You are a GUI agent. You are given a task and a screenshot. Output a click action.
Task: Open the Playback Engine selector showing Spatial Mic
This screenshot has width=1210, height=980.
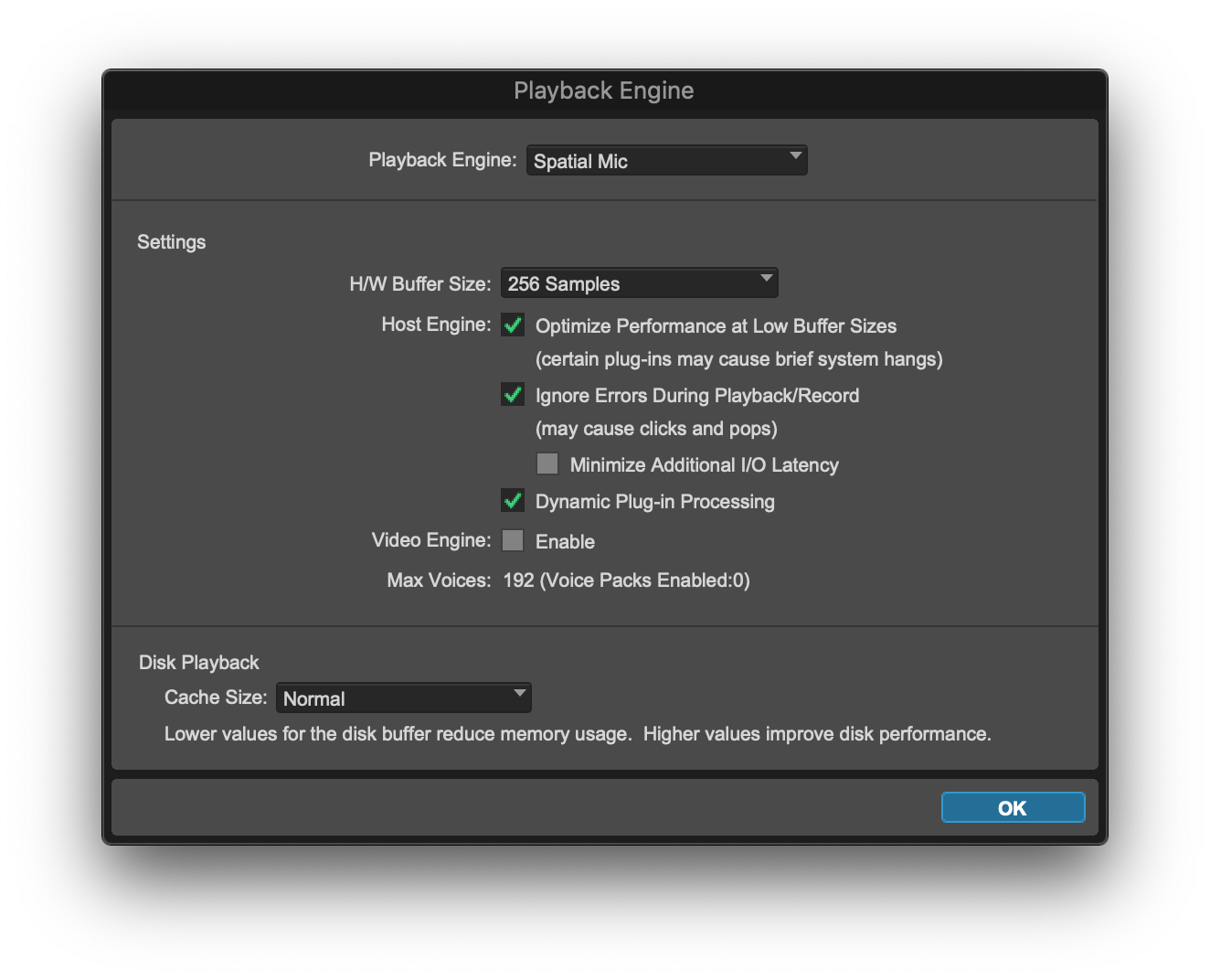coord(666,159)
